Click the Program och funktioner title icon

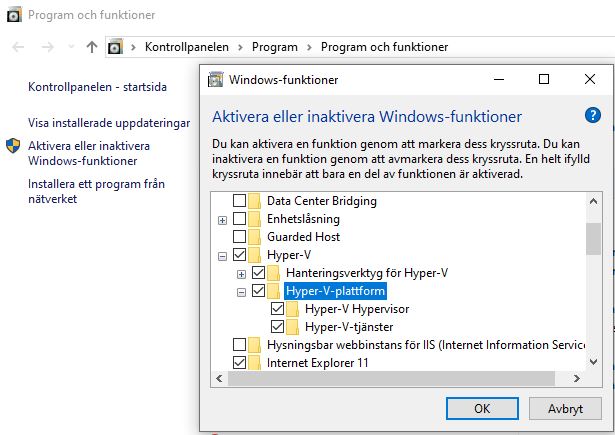[14, 15]
